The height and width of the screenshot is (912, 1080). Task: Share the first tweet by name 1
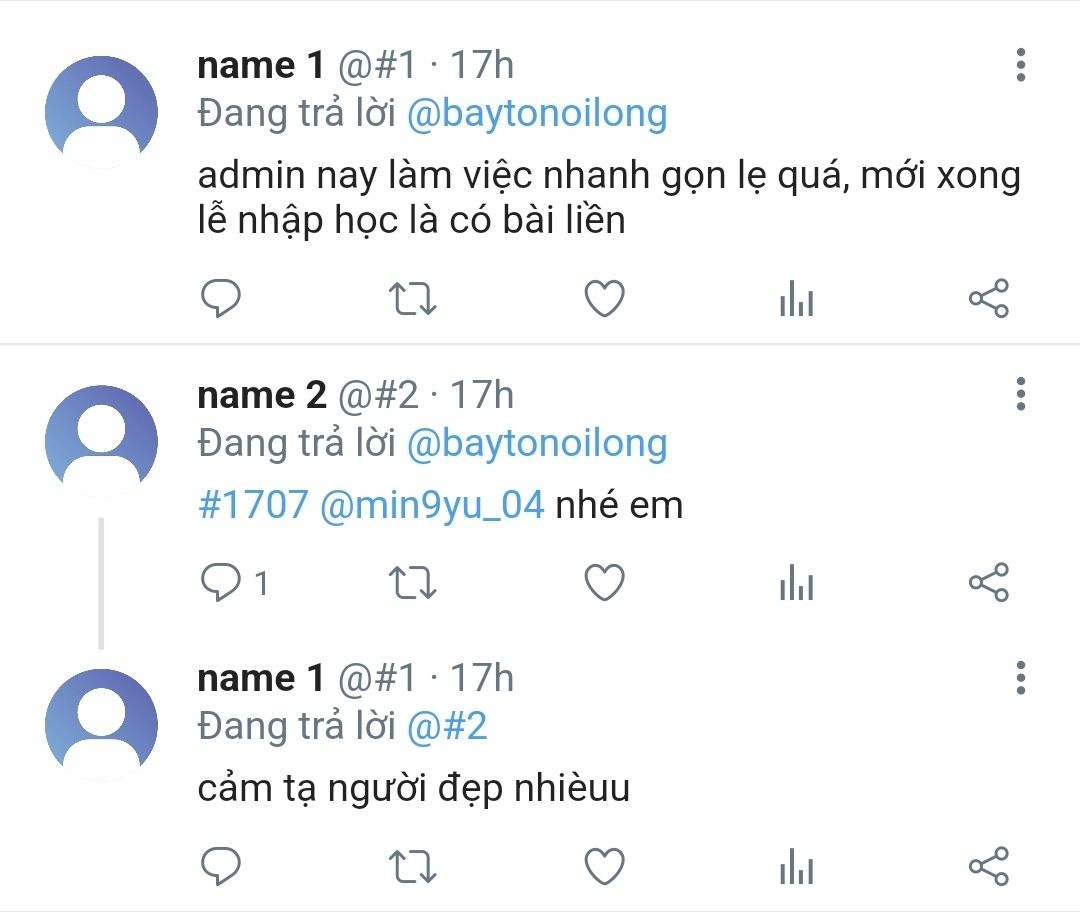pyautogui.click(x=989, y=298)
